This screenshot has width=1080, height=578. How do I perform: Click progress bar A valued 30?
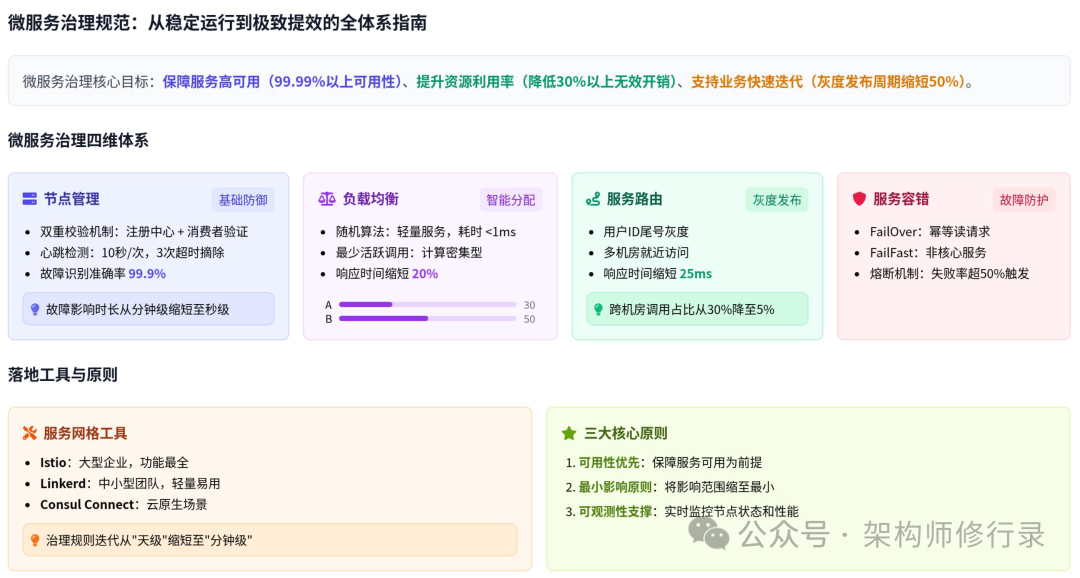(428, 305)
